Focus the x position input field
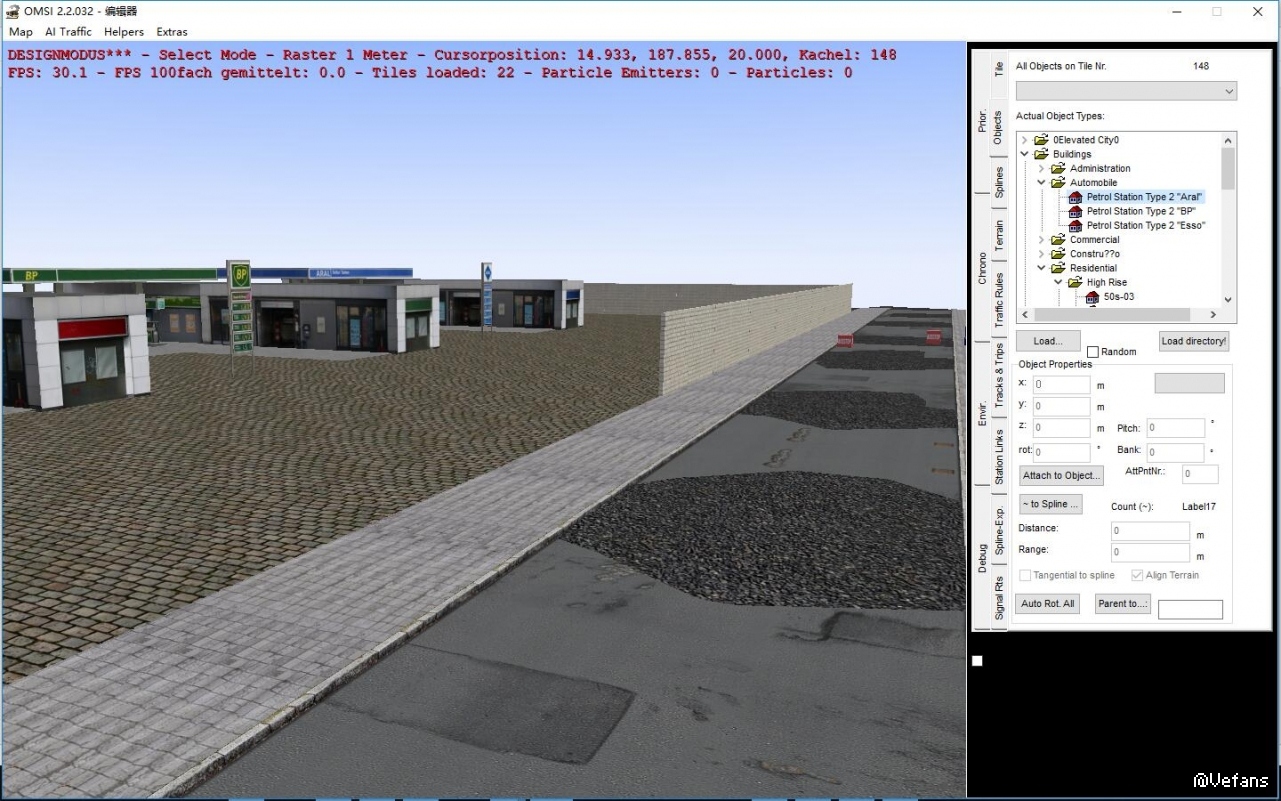1281x801 pixels. coord(1062,384)
